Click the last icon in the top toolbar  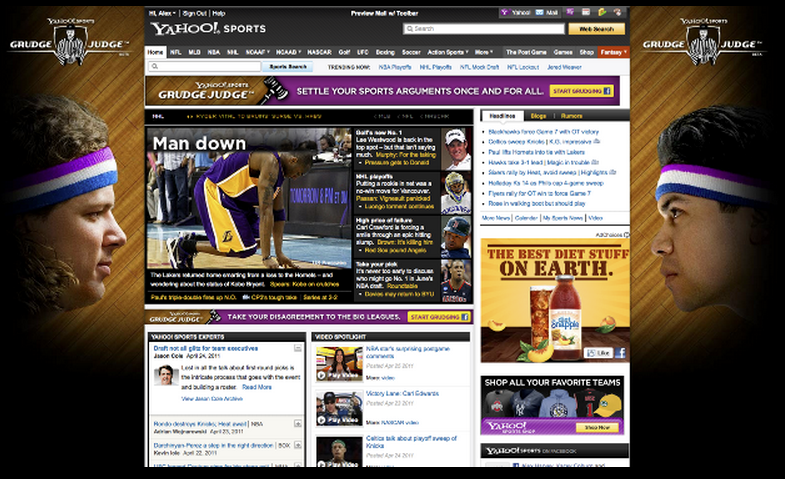[x=617, y=12]
